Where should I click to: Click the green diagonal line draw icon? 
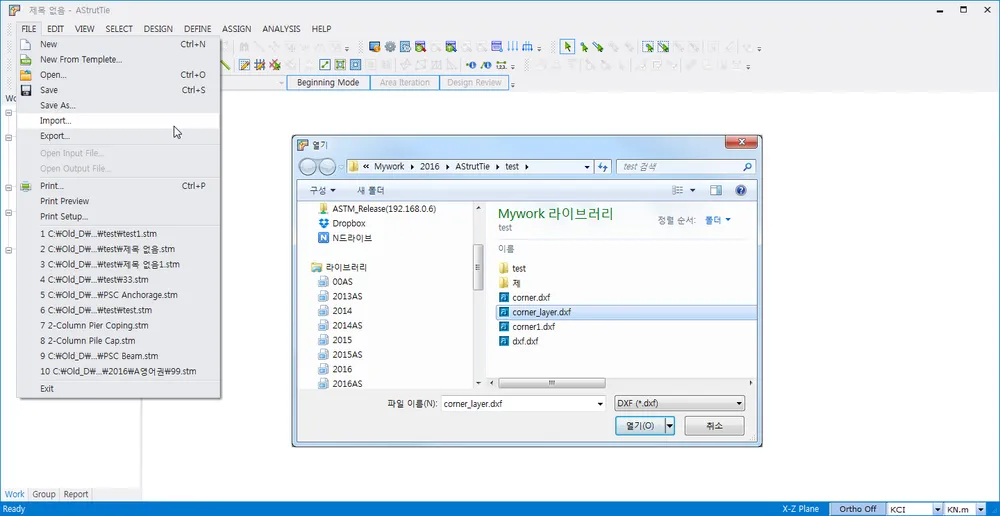click(x=226, y=65)
